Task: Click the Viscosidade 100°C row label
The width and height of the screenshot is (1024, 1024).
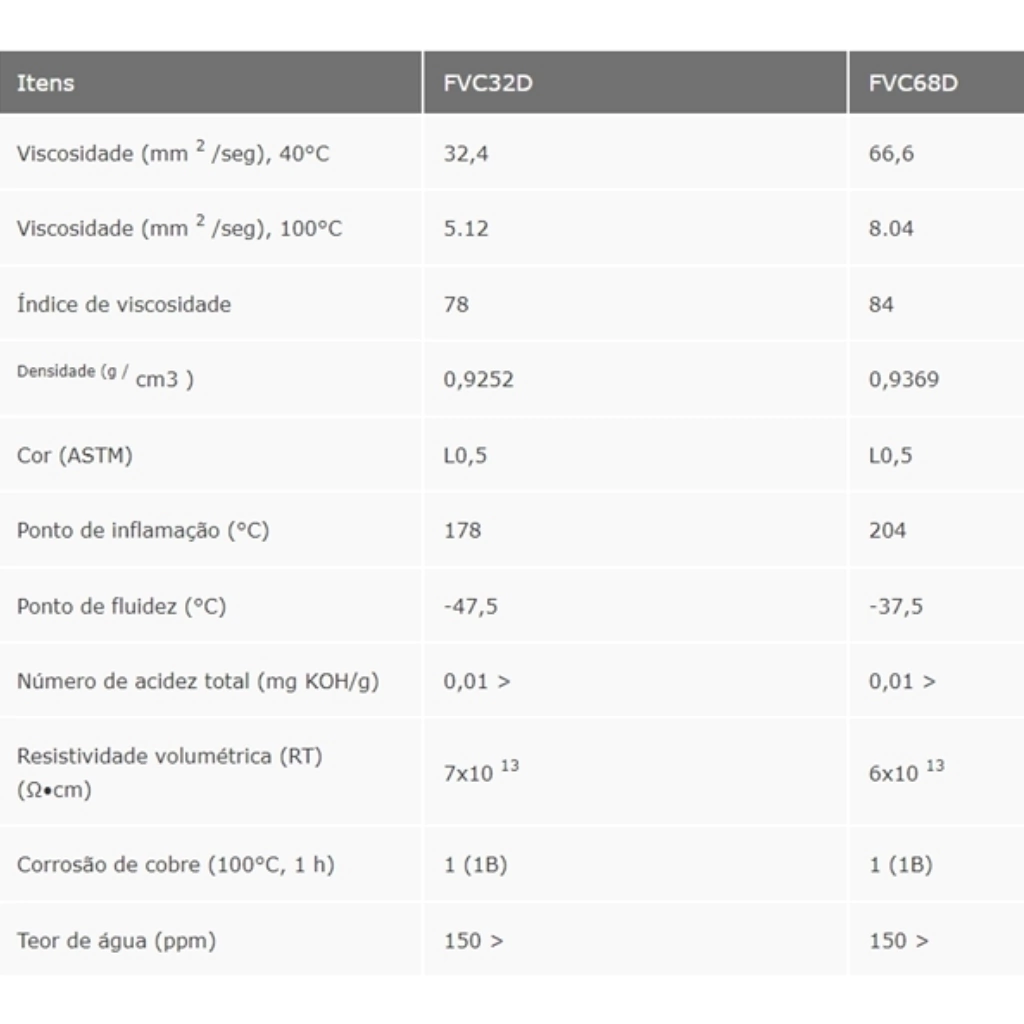Action: [179, 229]
